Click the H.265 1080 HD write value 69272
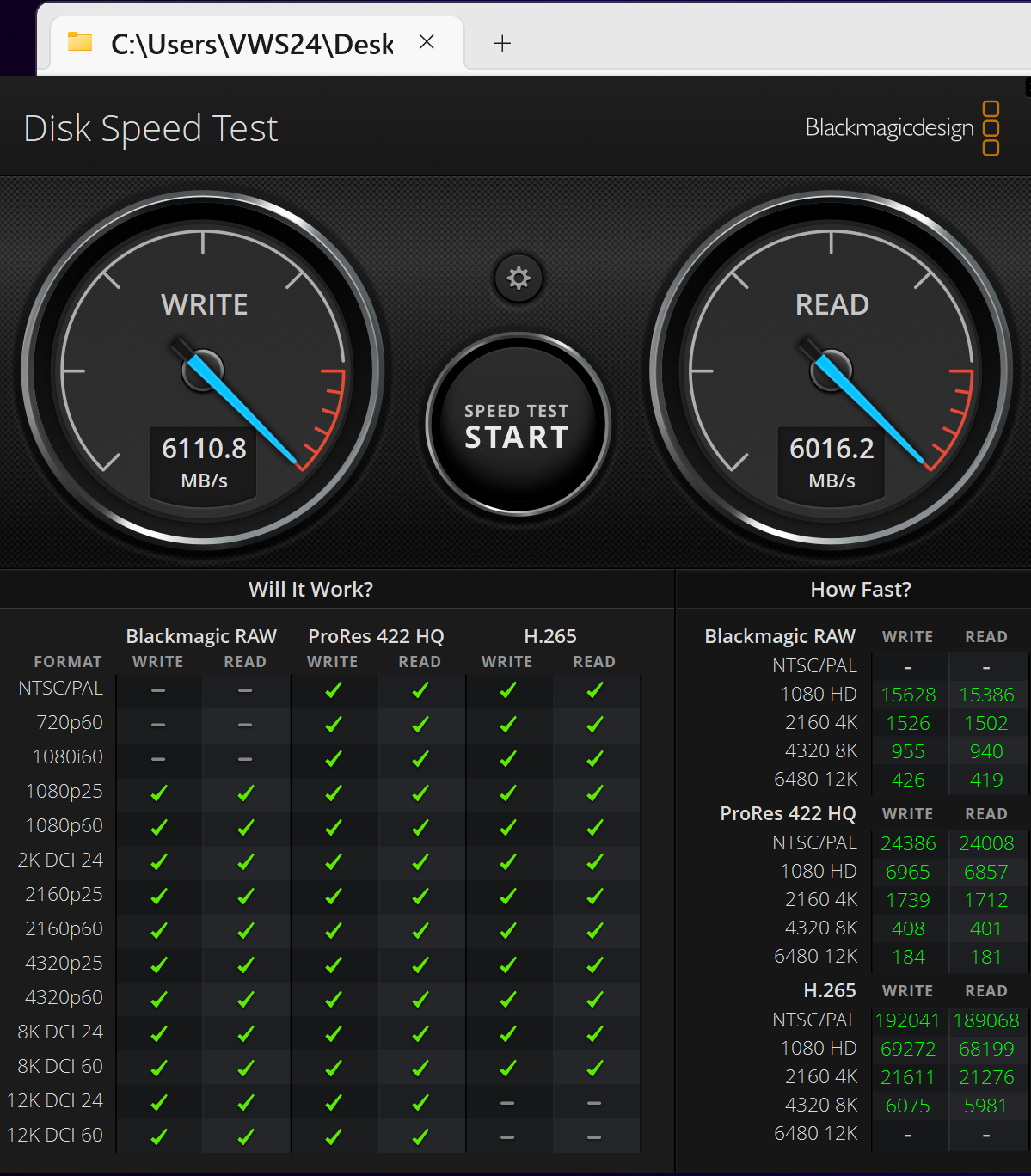The height and width of the screenshot is (1176, 1031). (x=908, y=1049)
